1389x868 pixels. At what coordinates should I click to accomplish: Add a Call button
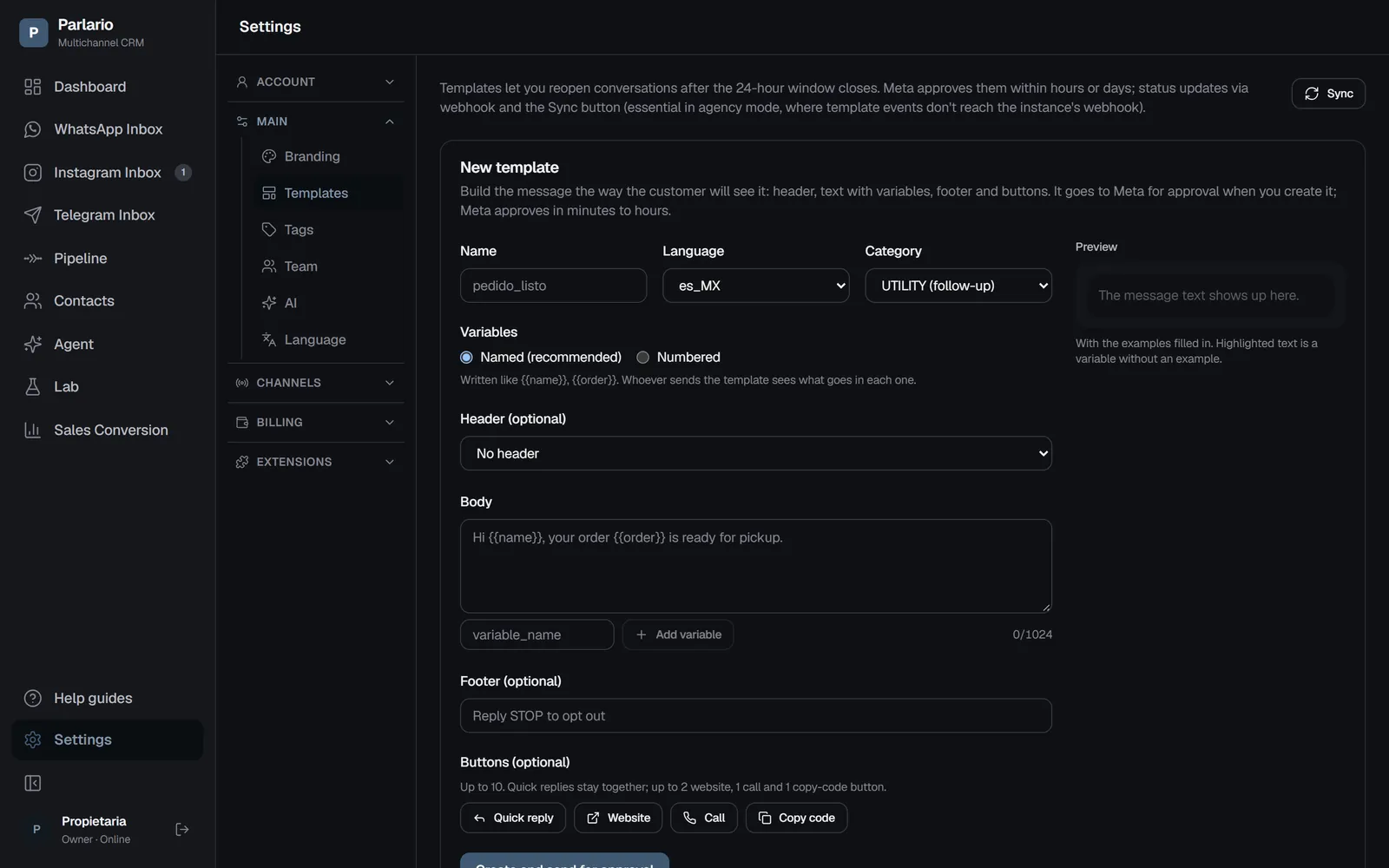coord(704,818)
